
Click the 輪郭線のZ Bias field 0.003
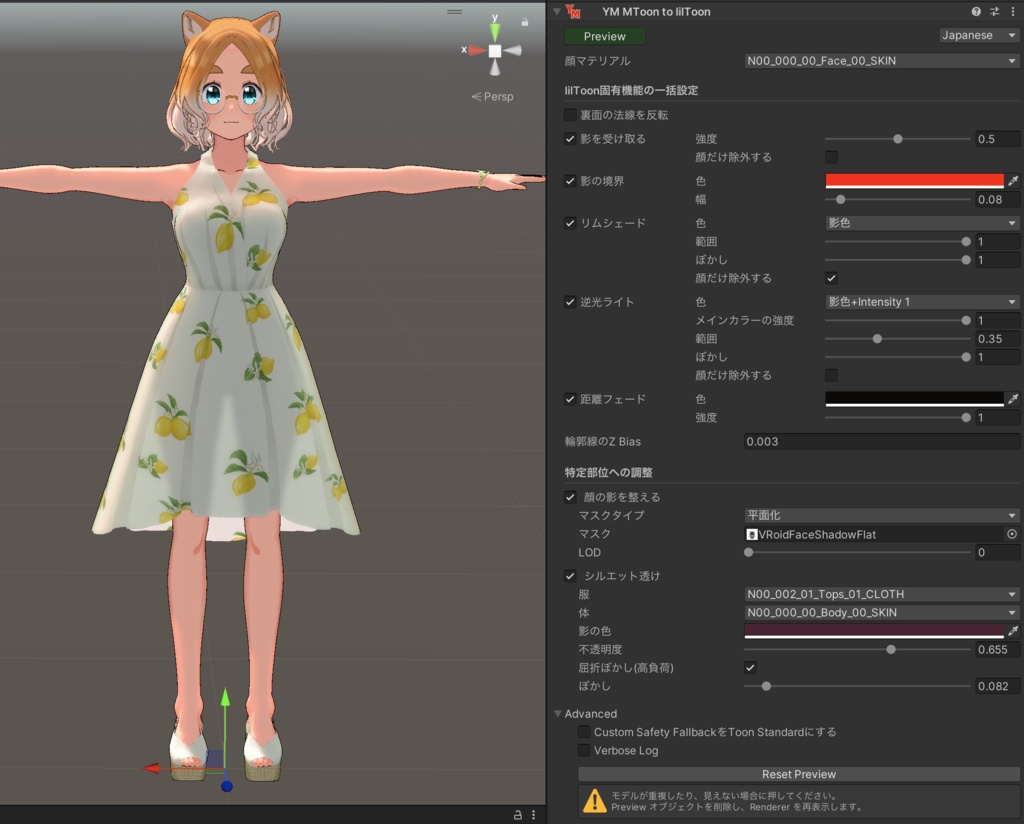click(x=882, y=441)
